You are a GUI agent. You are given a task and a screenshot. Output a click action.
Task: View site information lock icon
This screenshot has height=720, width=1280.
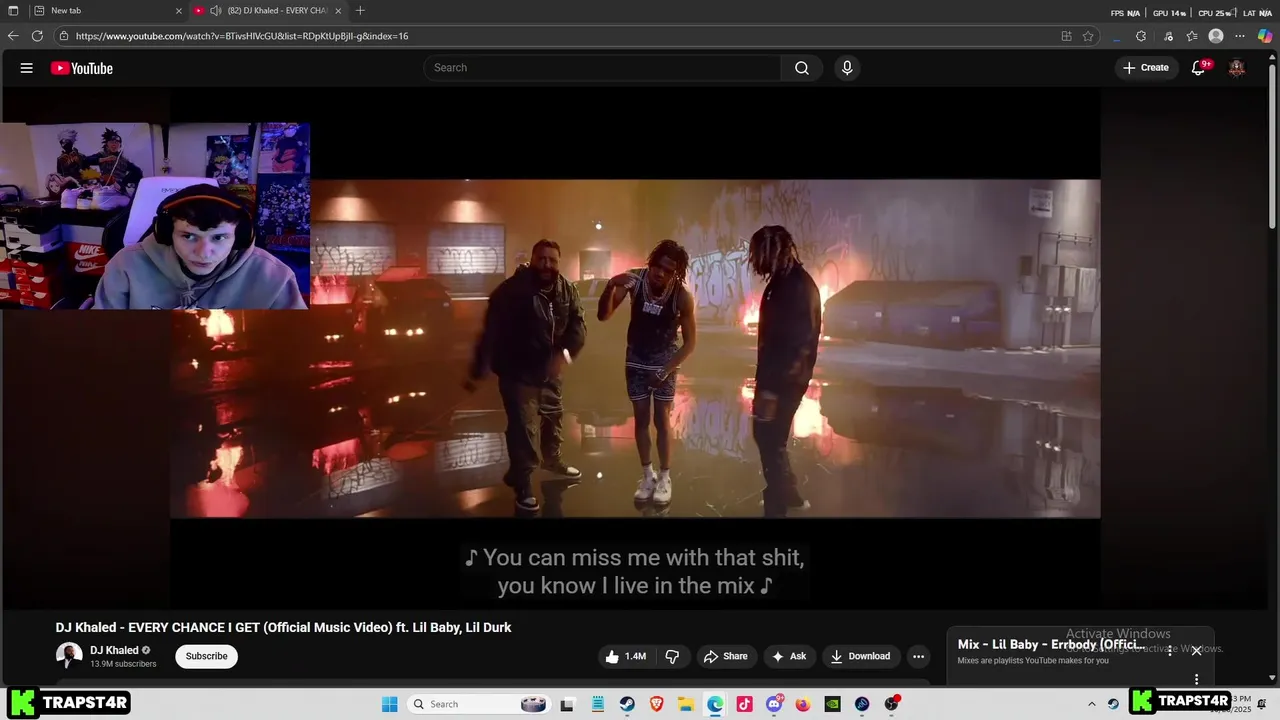(x=64, y=36)
